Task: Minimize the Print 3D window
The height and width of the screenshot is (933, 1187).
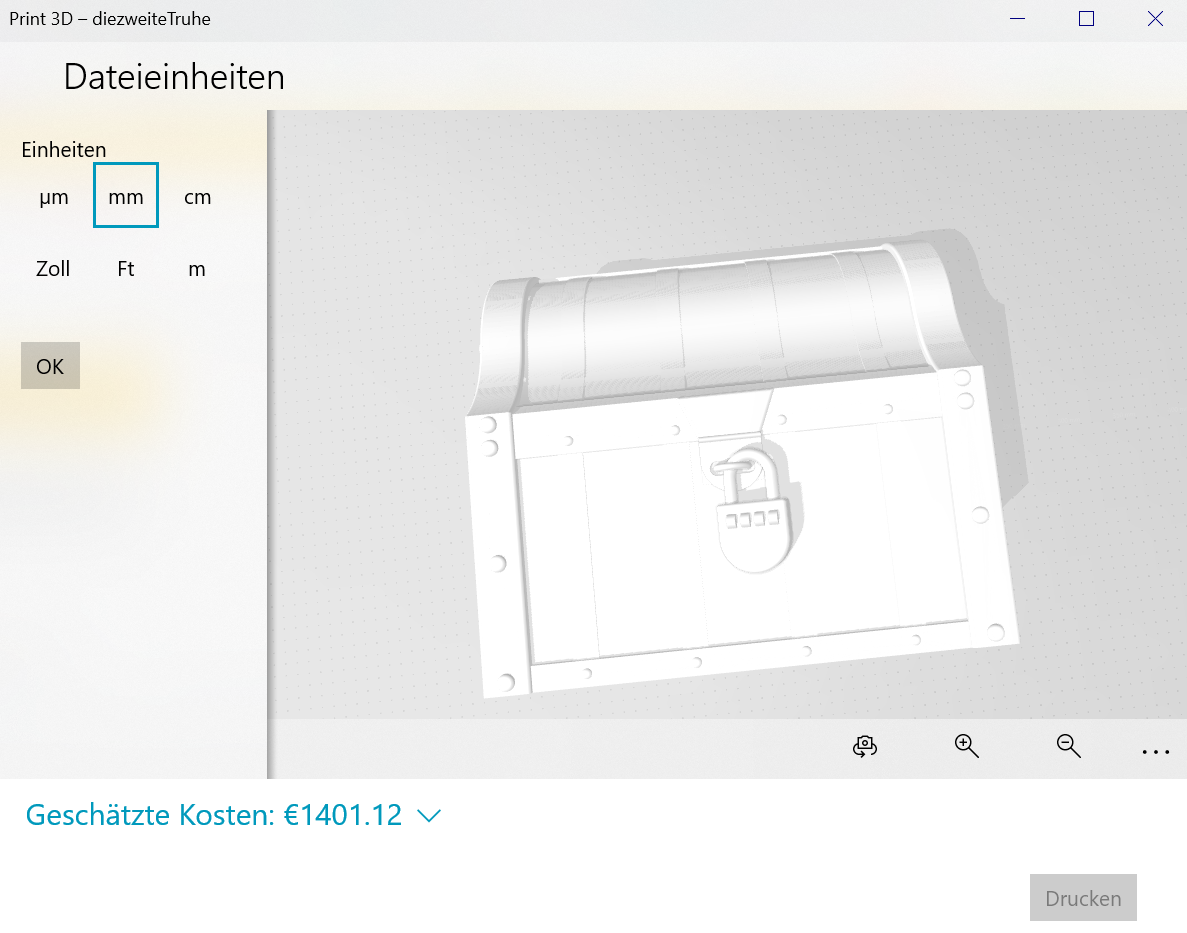Action: 1018,19
